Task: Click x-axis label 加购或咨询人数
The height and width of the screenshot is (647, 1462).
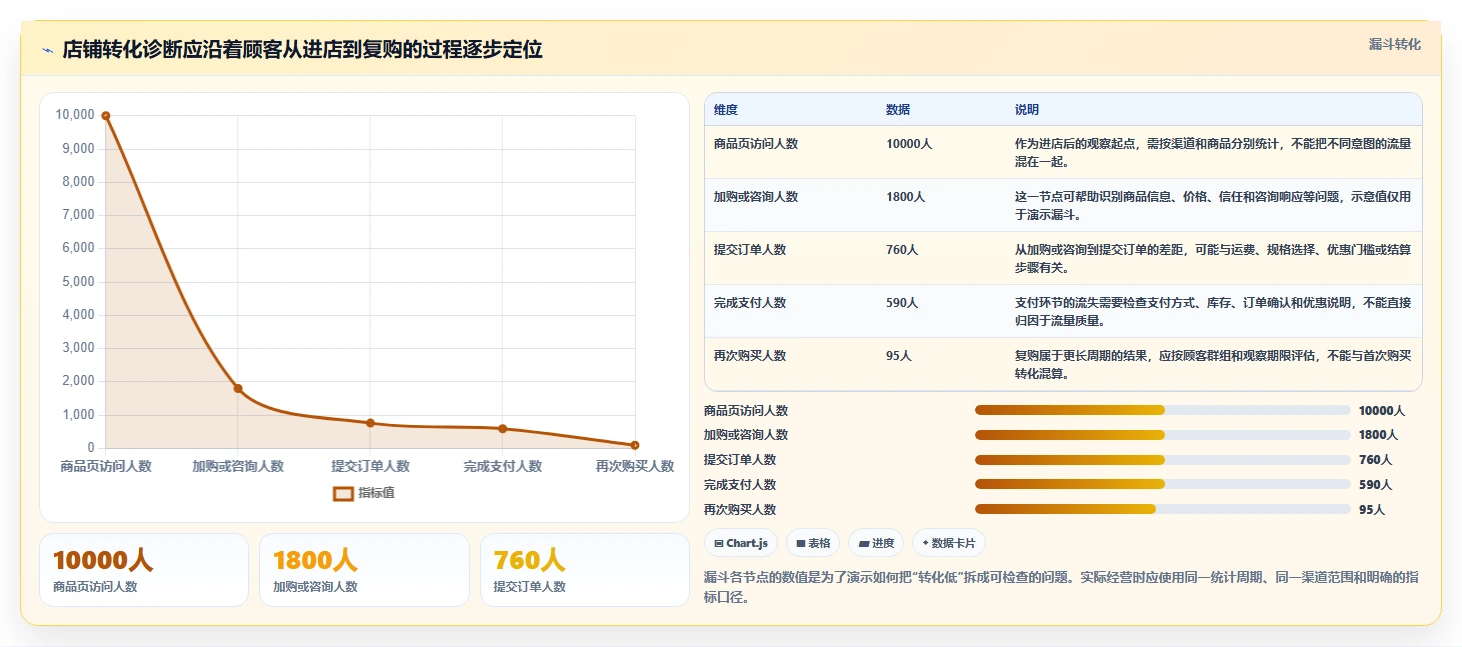Action: coord(238,466)
